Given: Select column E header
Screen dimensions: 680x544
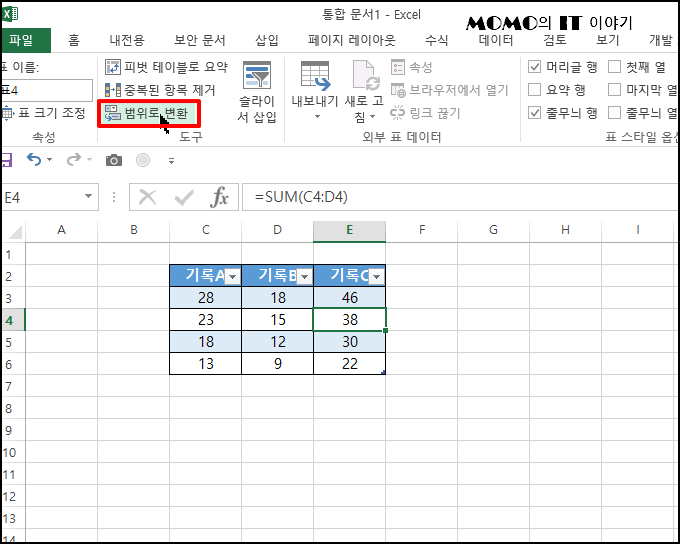Looking at the screenshot, I should 350,230.
